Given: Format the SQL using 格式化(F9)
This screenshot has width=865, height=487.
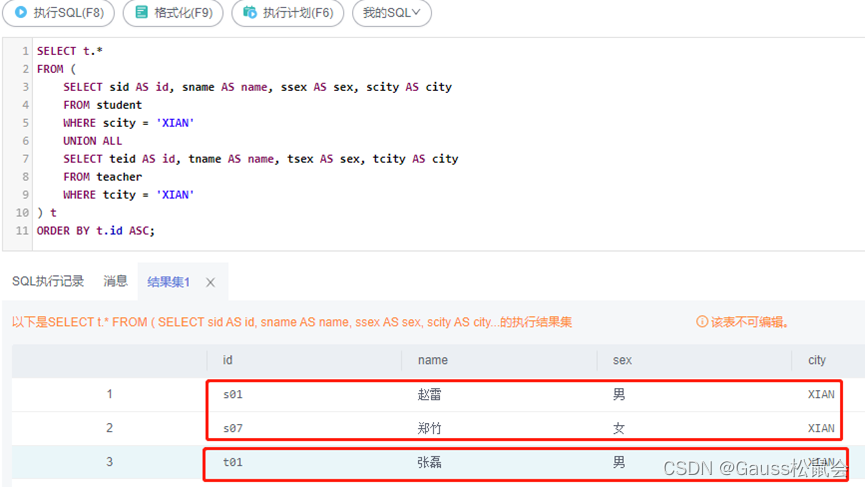Looking at the screenshot, I should pyautogui.click(x=173, y=13).
